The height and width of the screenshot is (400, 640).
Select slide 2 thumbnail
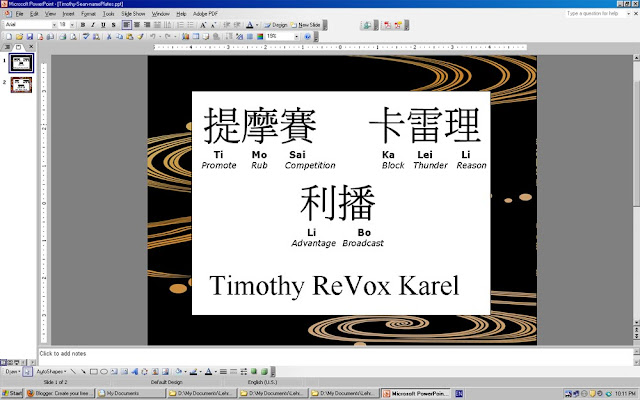tap(21, 85)
